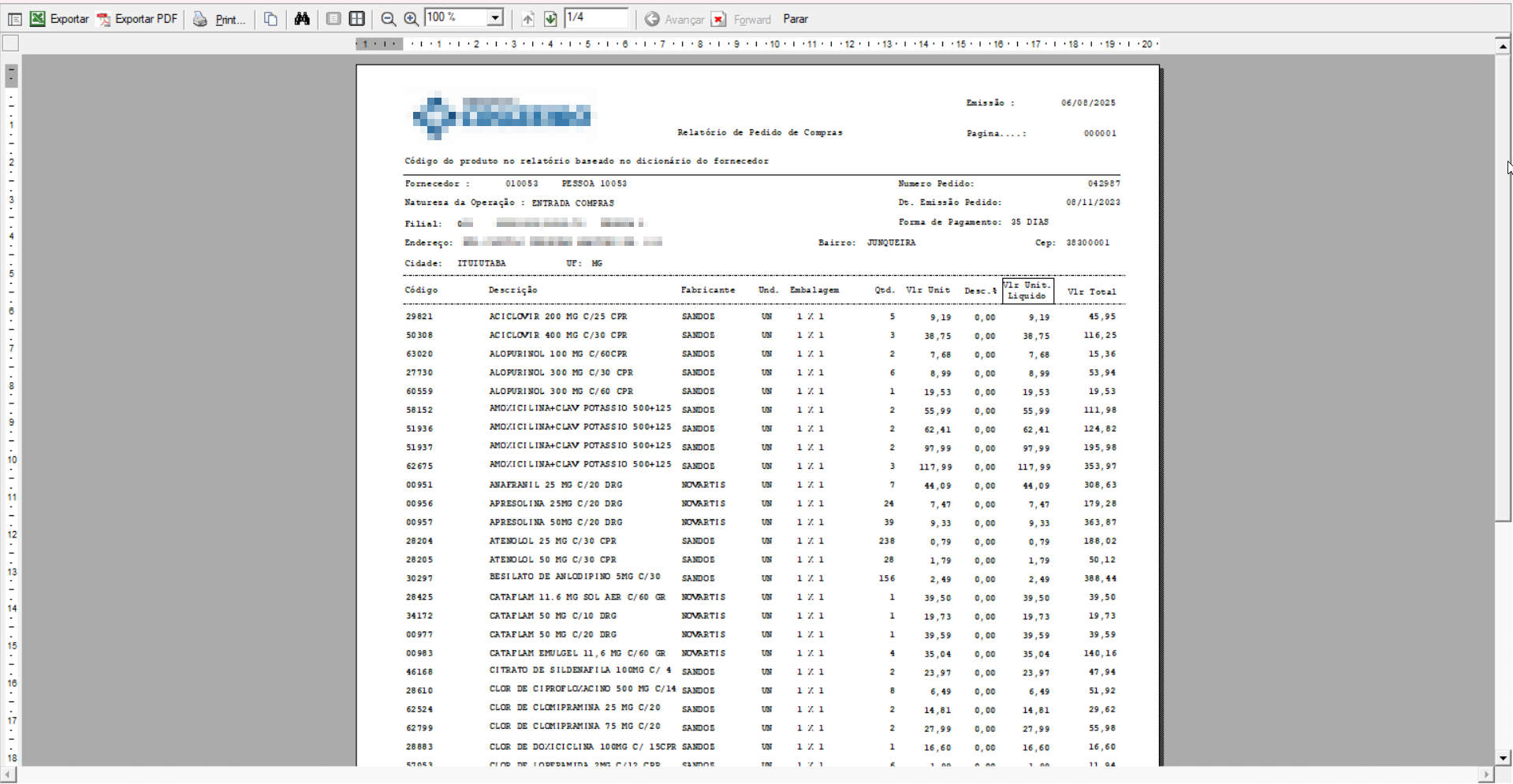Click the Avançar toolbar label
This screenshot has height=784, width=1513.
[684, 20]
